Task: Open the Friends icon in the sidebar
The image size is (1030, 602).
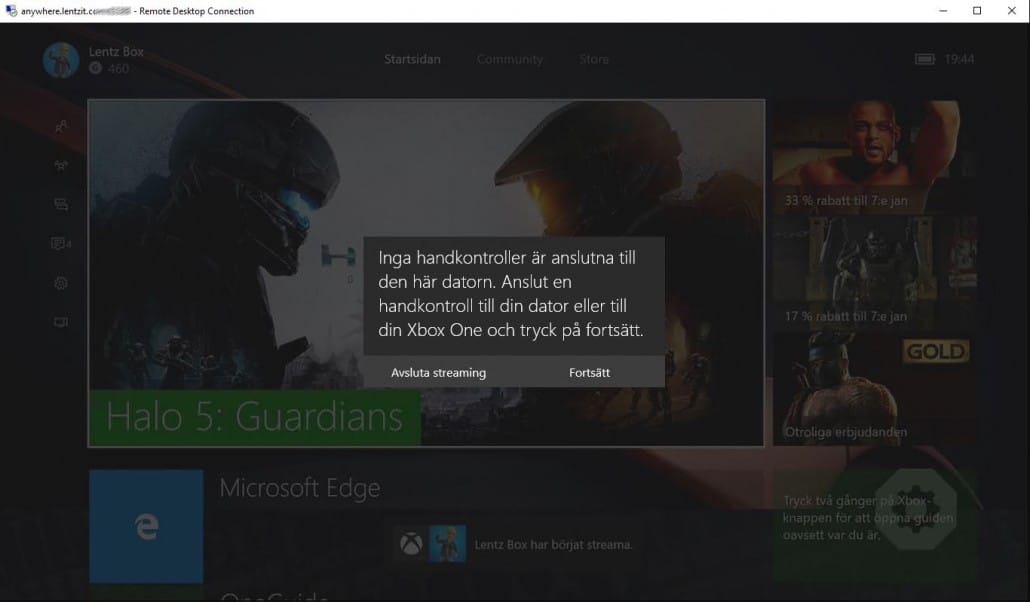Action: point(61,126)
